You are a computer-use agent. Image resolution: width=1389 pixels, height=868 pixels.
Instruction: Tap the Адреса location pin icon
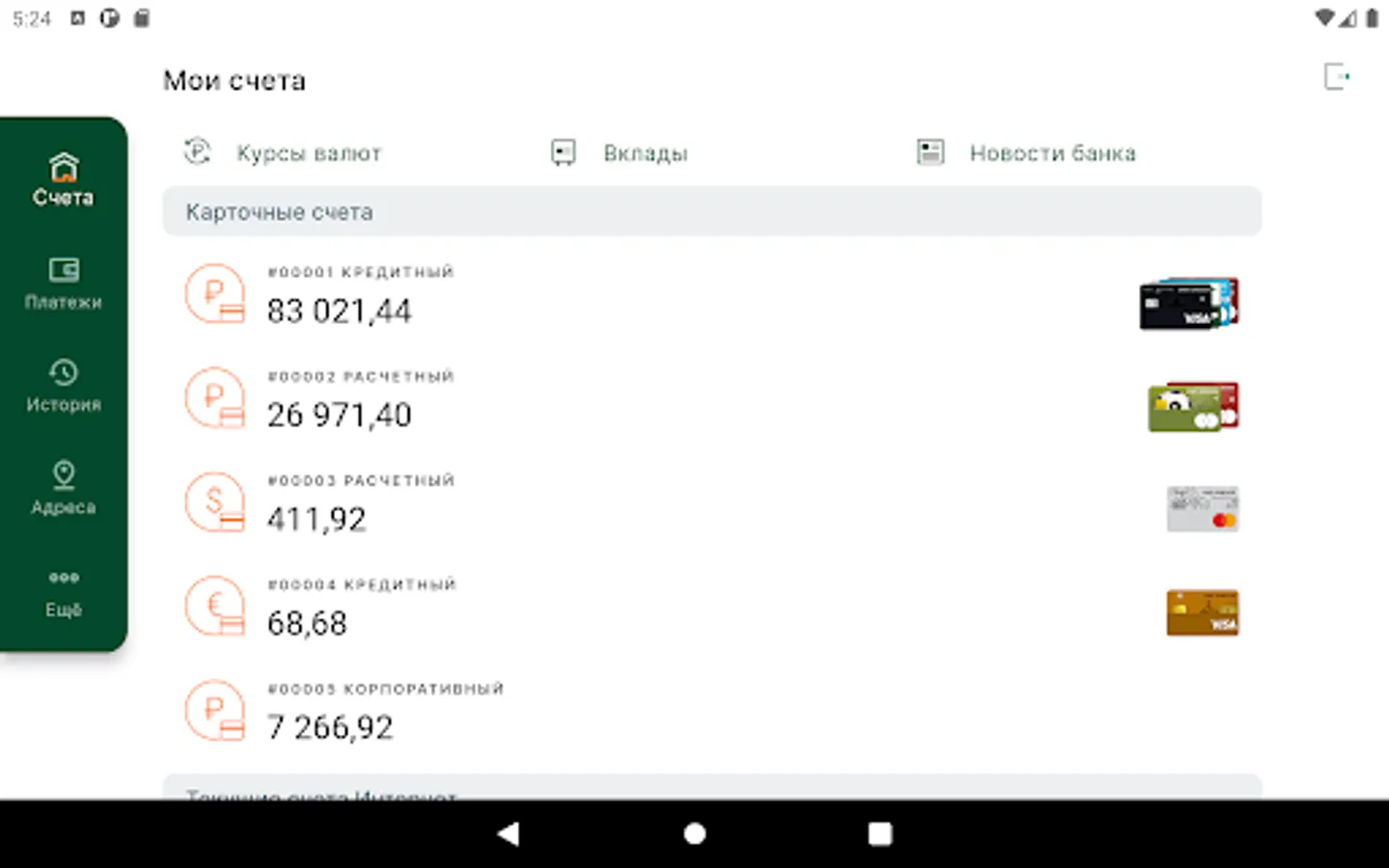click(x=64, y=475)
